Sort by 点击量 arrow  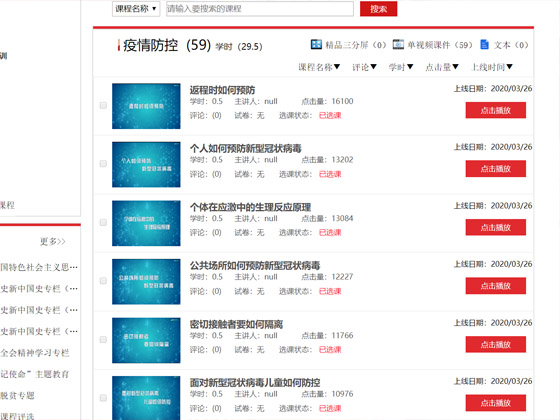click(455, 66)
